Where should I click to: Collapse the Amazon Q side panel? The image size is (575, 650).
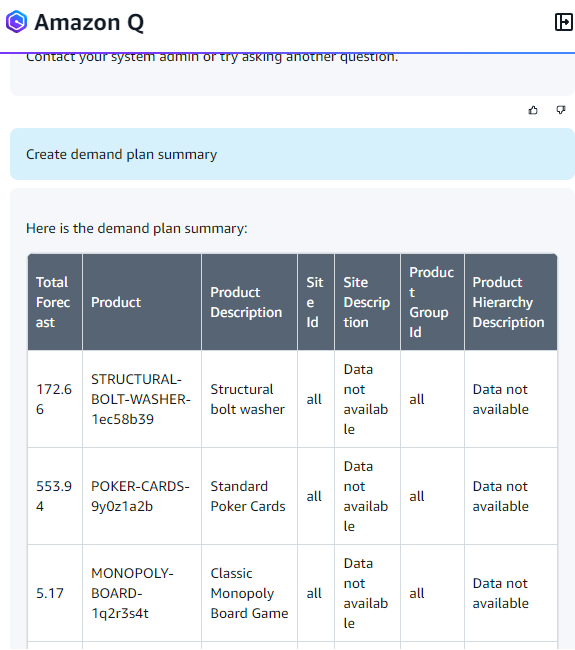pyautogui.click(x=563, y=22)
